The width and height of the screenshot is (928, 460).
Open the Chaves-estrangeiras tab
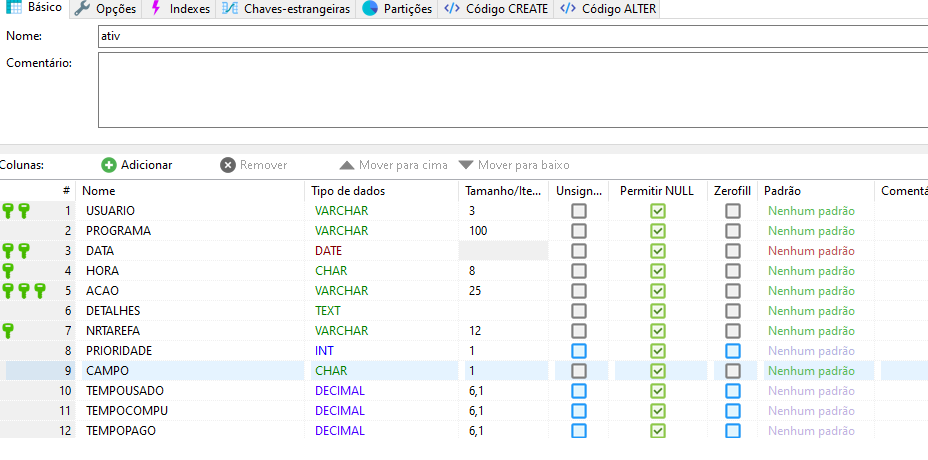coord(286,9)
